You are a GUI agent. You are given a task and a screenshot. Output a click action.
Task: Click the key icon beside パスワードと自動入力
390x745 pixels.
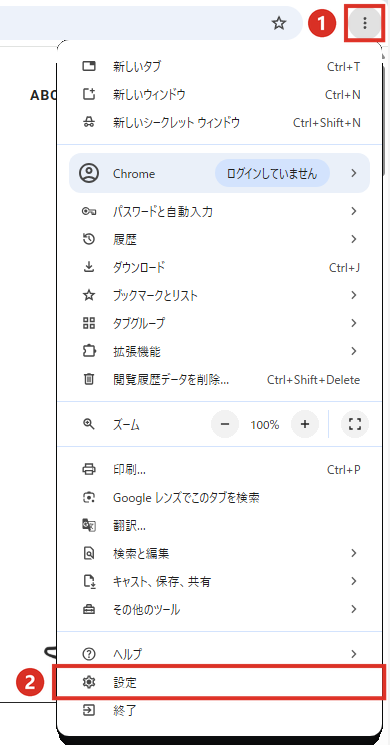click(89, 211)
